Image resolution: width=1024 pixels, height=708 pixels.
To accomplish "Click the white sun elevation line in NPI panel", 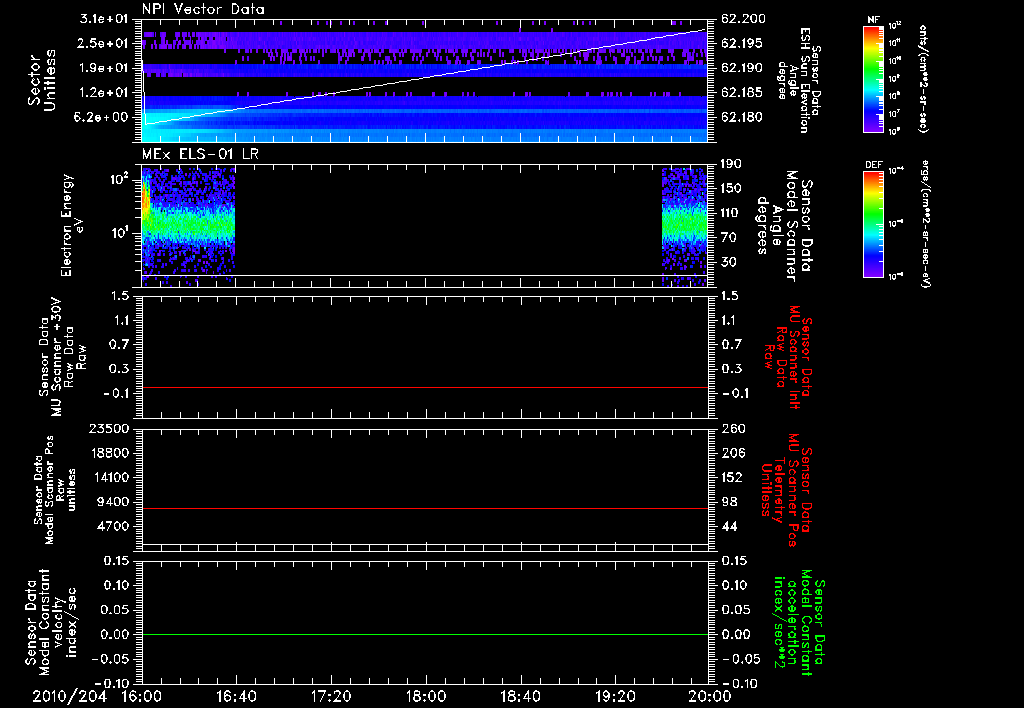I will (x=424, y=77).
